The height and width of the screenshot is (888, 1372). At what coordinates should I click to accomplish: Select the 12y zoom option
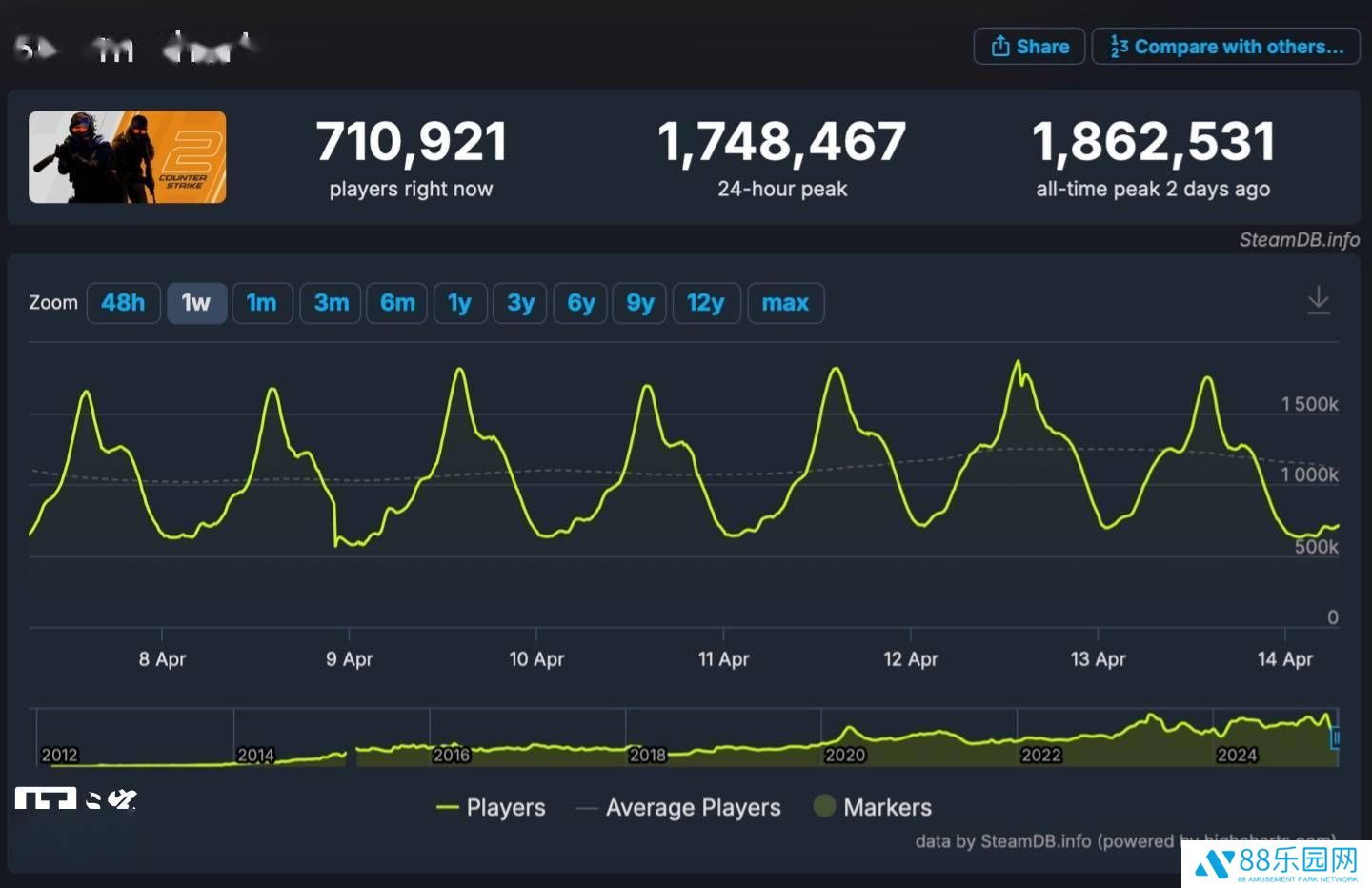[x=706, y=302]
